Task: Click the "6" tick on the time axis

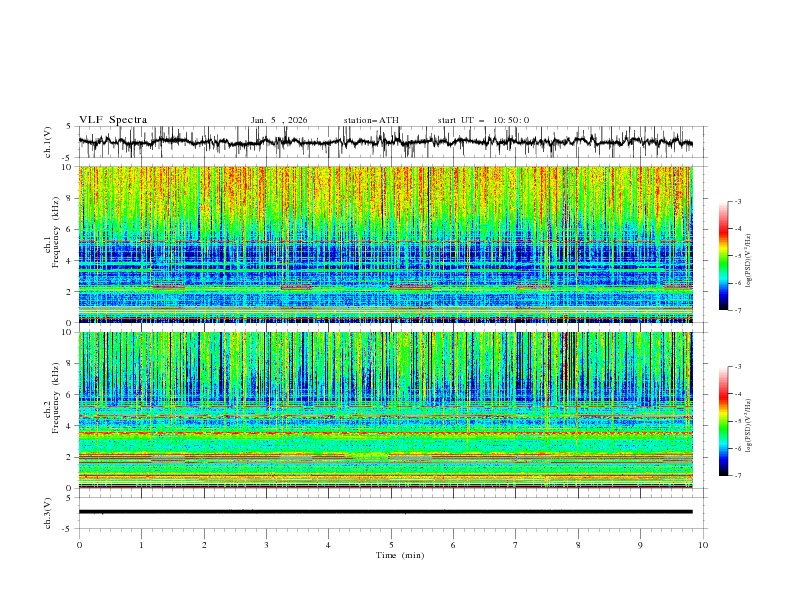Action: [453, 545]
